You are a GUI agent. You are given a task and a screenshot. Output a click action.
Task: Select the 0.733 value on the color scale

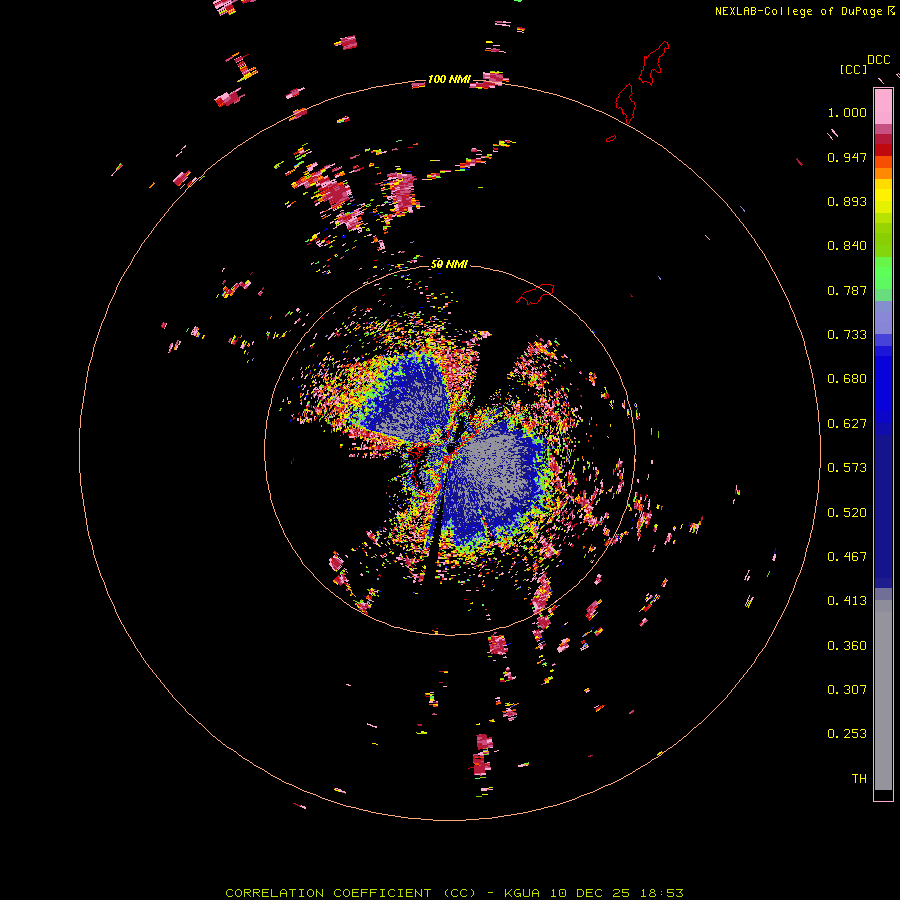click(x=847, y=335)
